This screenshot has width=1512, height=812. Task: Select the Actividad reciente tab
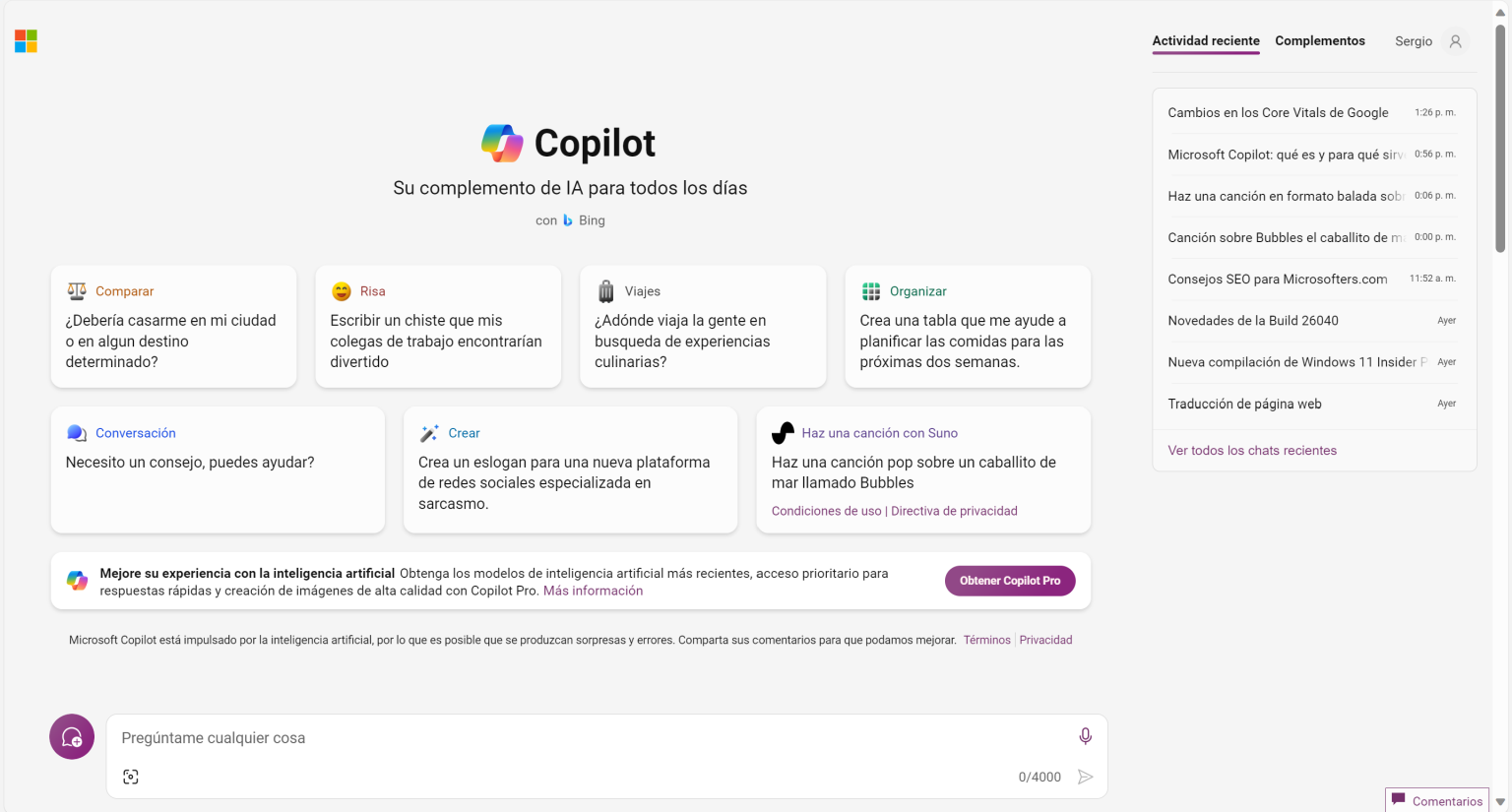[1205, 40]
